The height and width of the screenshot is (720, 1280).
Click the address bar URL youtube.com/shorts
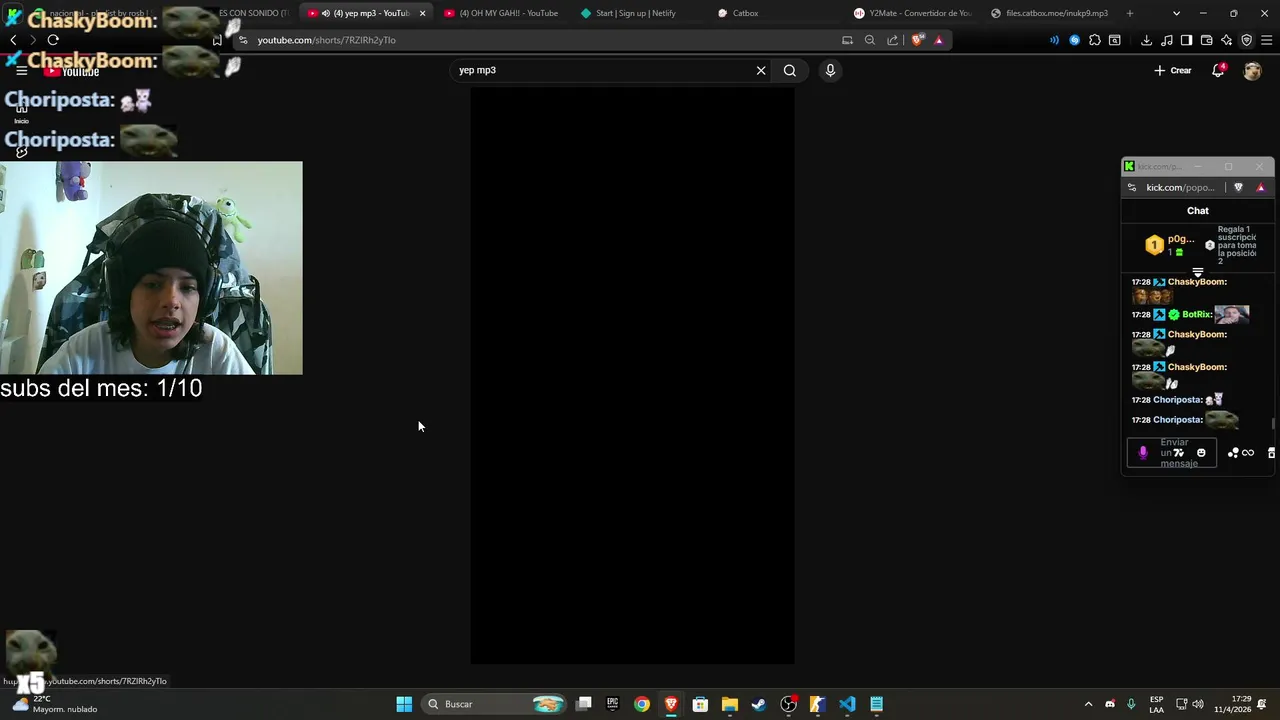click(326, 40)
